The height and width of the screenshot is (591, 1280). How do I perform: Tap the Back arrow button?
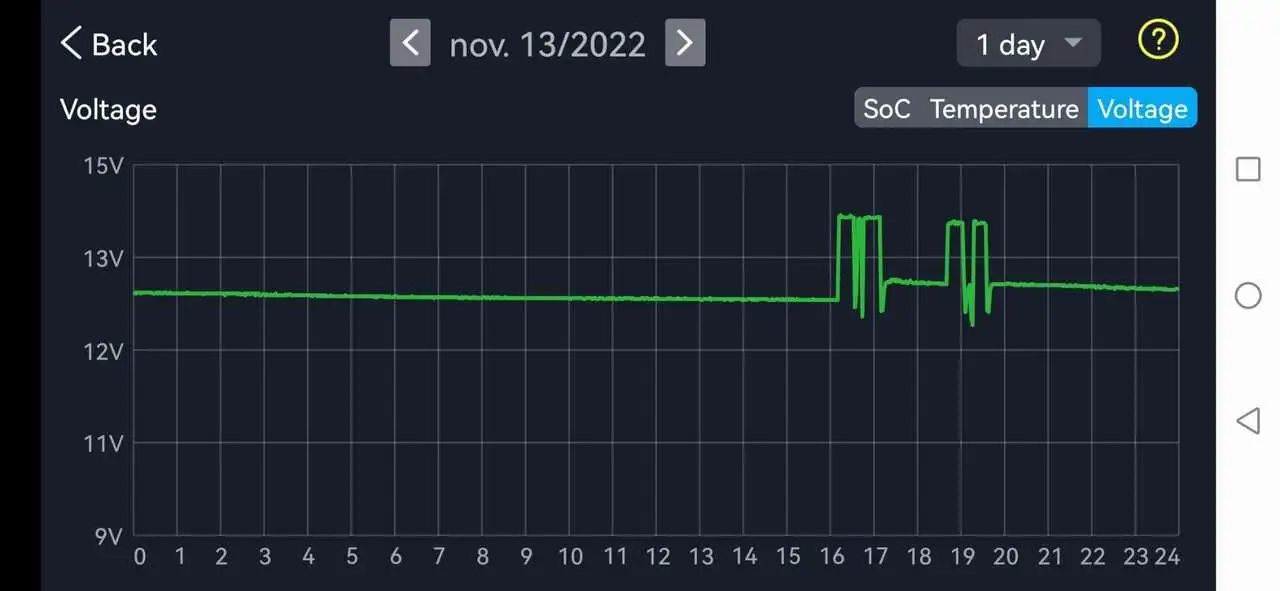71,44
